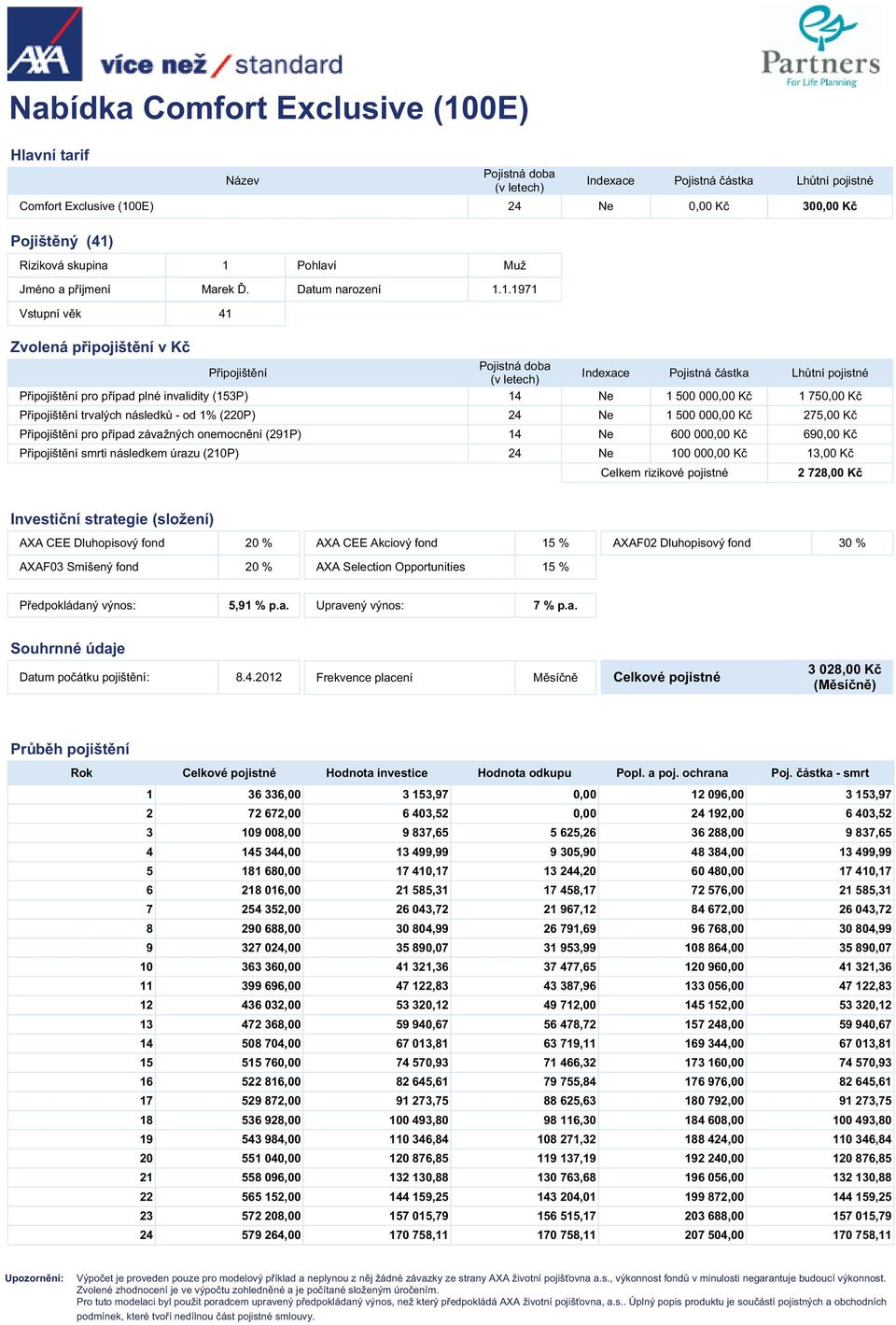Select row 'Připojištění pro případ závažných onemocnění (291P)'
This screenshot has height=1325, width=896.
coord(451,434)
